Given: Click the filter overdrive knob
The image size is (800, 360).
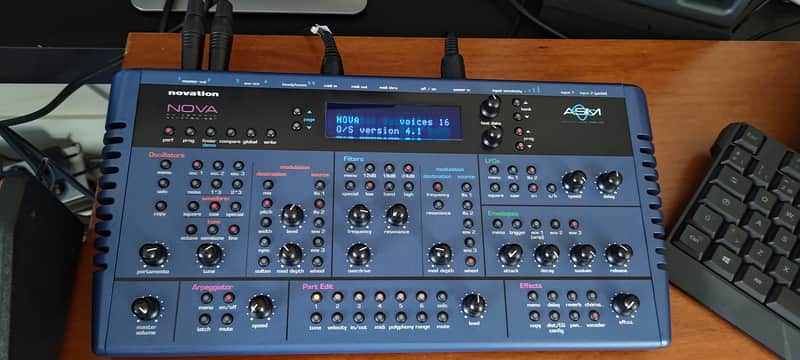Looking at the screenshot, I should click(359, 254).
